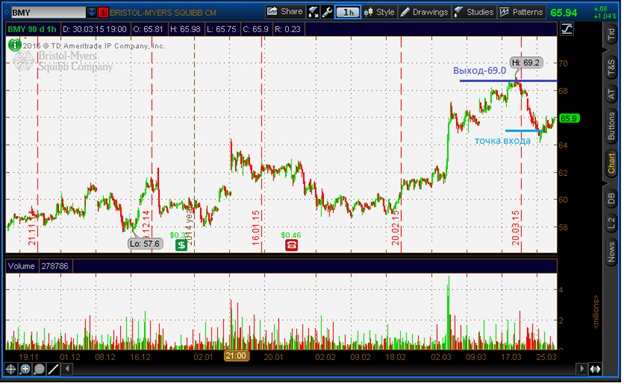The height and width of the screenshot is (386, 624).
Task: Select the line drawing tool icon
Action: [53, 370]
